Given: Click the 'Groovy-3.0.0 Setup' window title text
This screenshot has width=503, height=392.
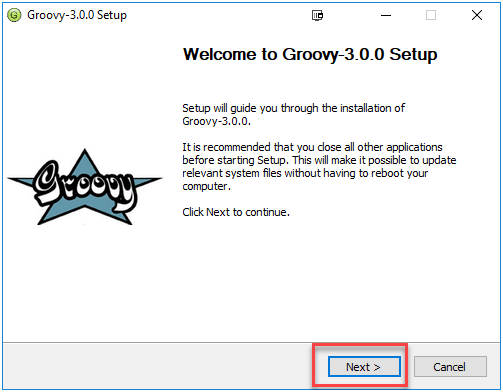Looking at the screenshot, I should pyautogui.click(x=77, y=15).
